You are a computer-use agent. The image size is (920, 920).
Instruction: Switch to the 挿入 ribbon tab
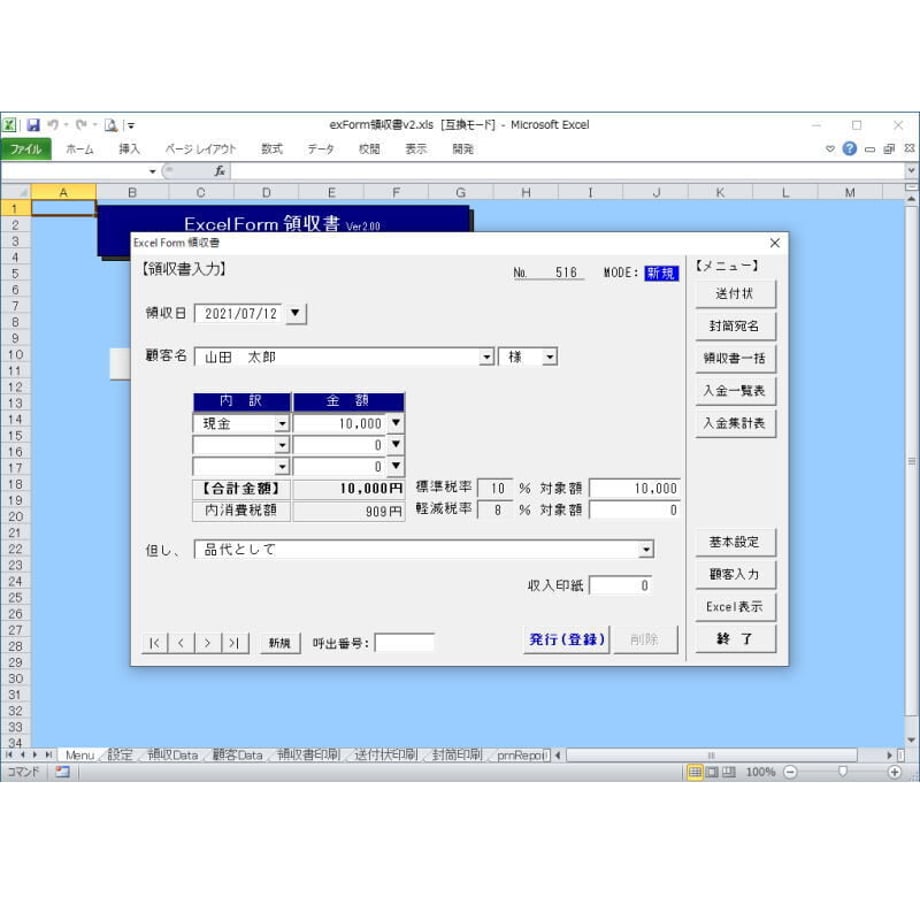(129, 149)
